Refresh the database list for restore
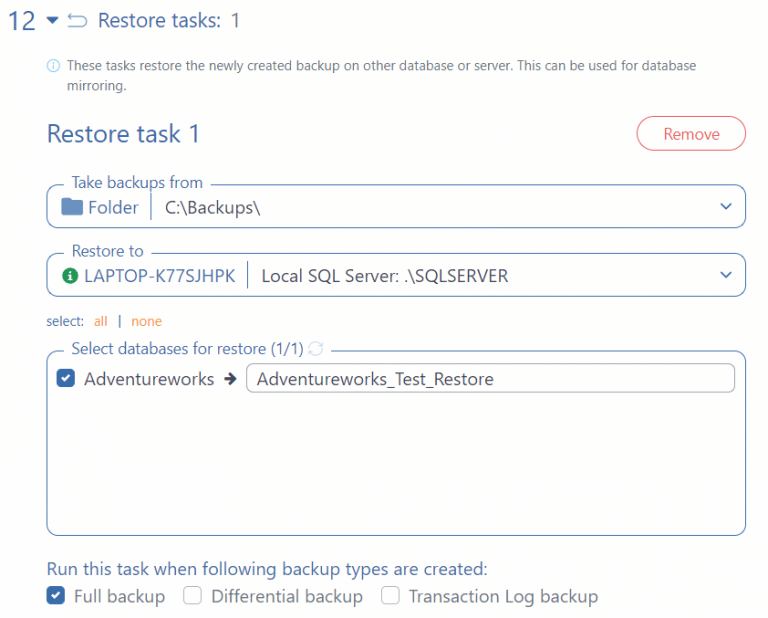Image resolution: width=768 pixels, height=618 pixels. [316, 348]
